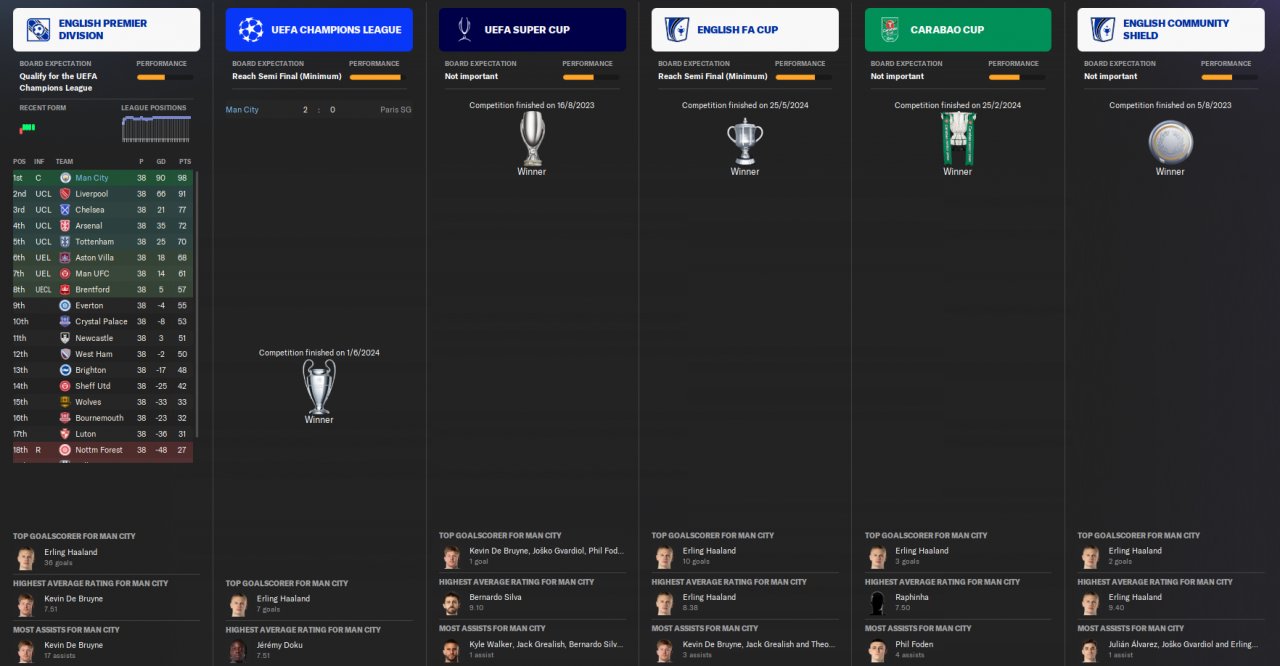Screen dimensions: 1280x666
Task: Click the UEFA Champions League trophy icon
Action: click(x=319, y=387)
